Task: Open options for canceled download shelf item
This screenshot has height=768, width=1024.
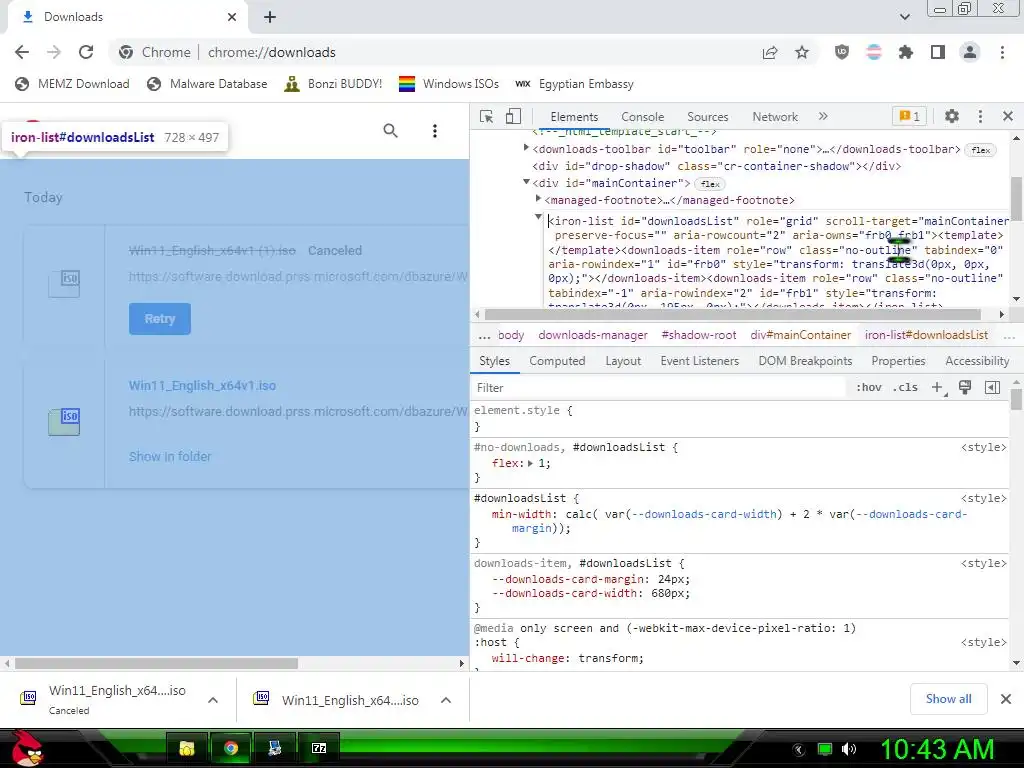Action: (213, 700)
